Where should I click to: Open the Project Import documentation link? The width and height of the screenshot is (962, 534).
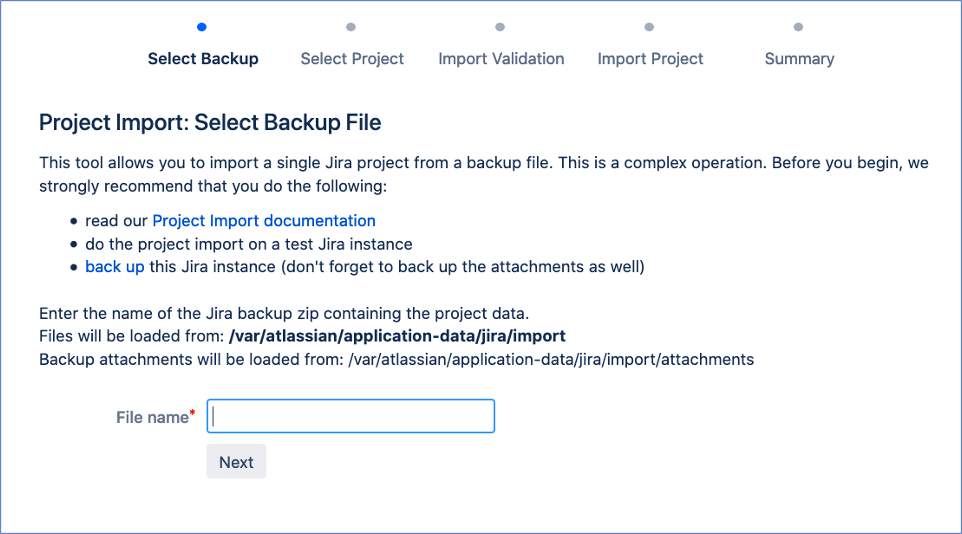coord(264,220)
